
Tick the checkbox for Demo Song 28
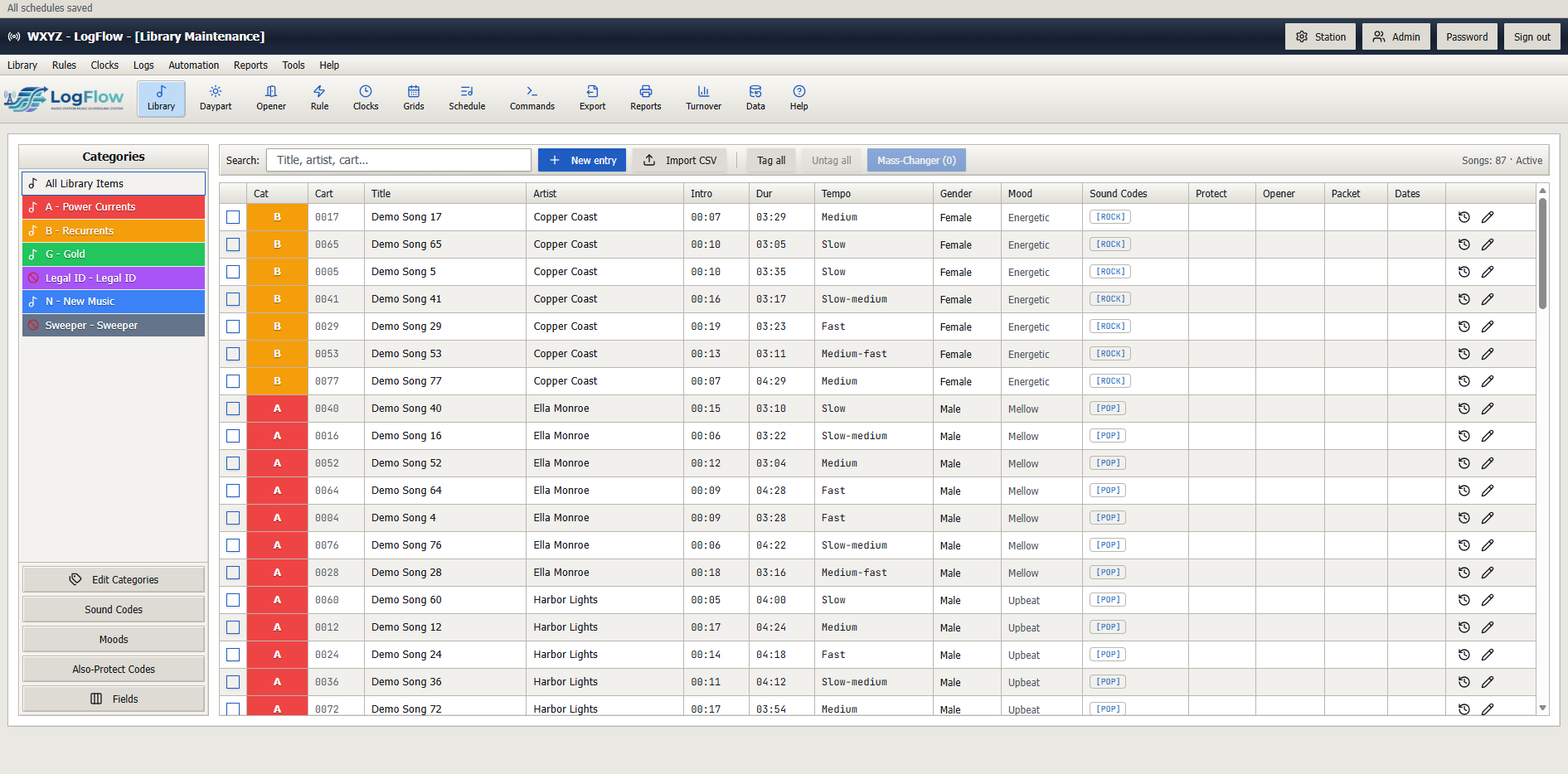tap(233, 573)
